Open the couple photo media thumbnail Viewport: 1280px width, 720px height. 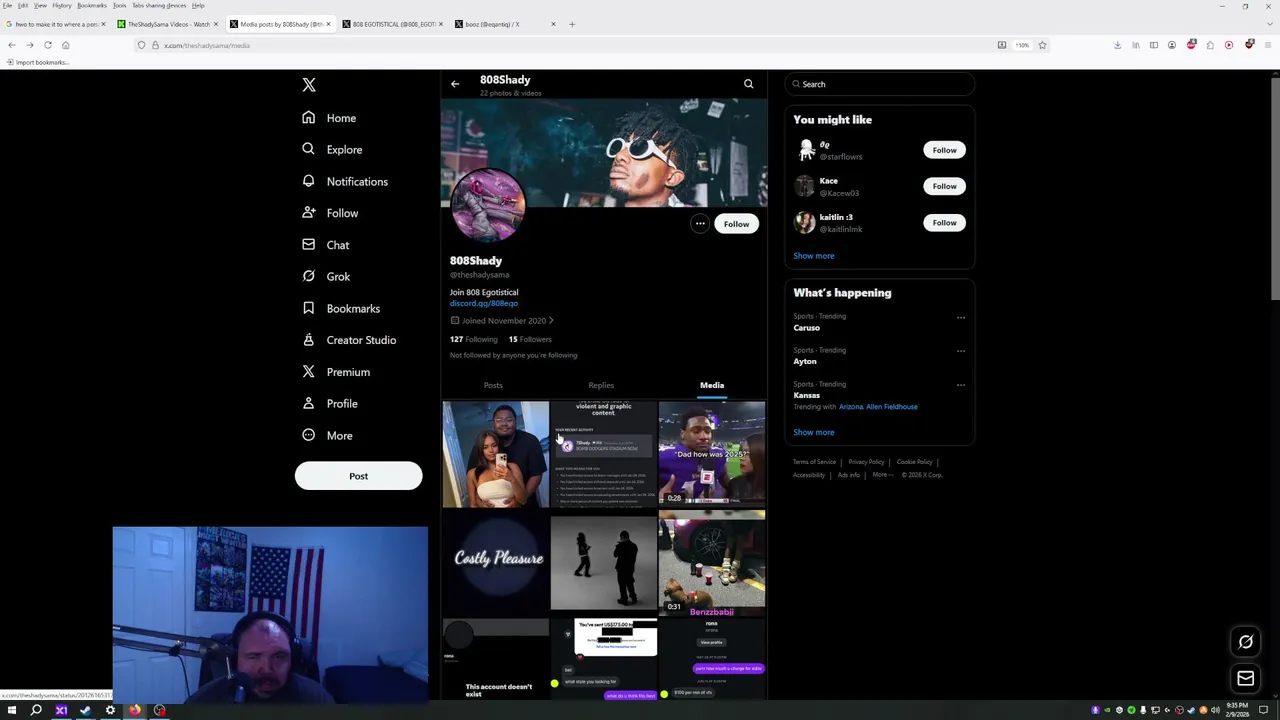[x=496, y=455]
